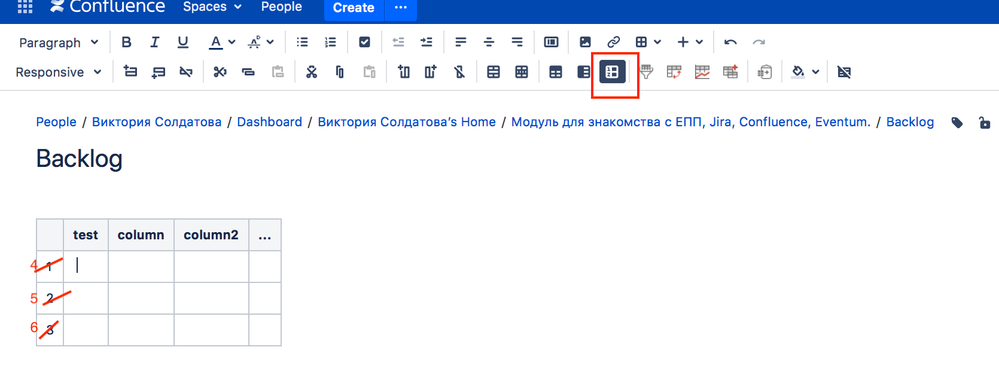This screenshot has height=371, width=999.
Task: Align text right
Action: click(517, 42)
